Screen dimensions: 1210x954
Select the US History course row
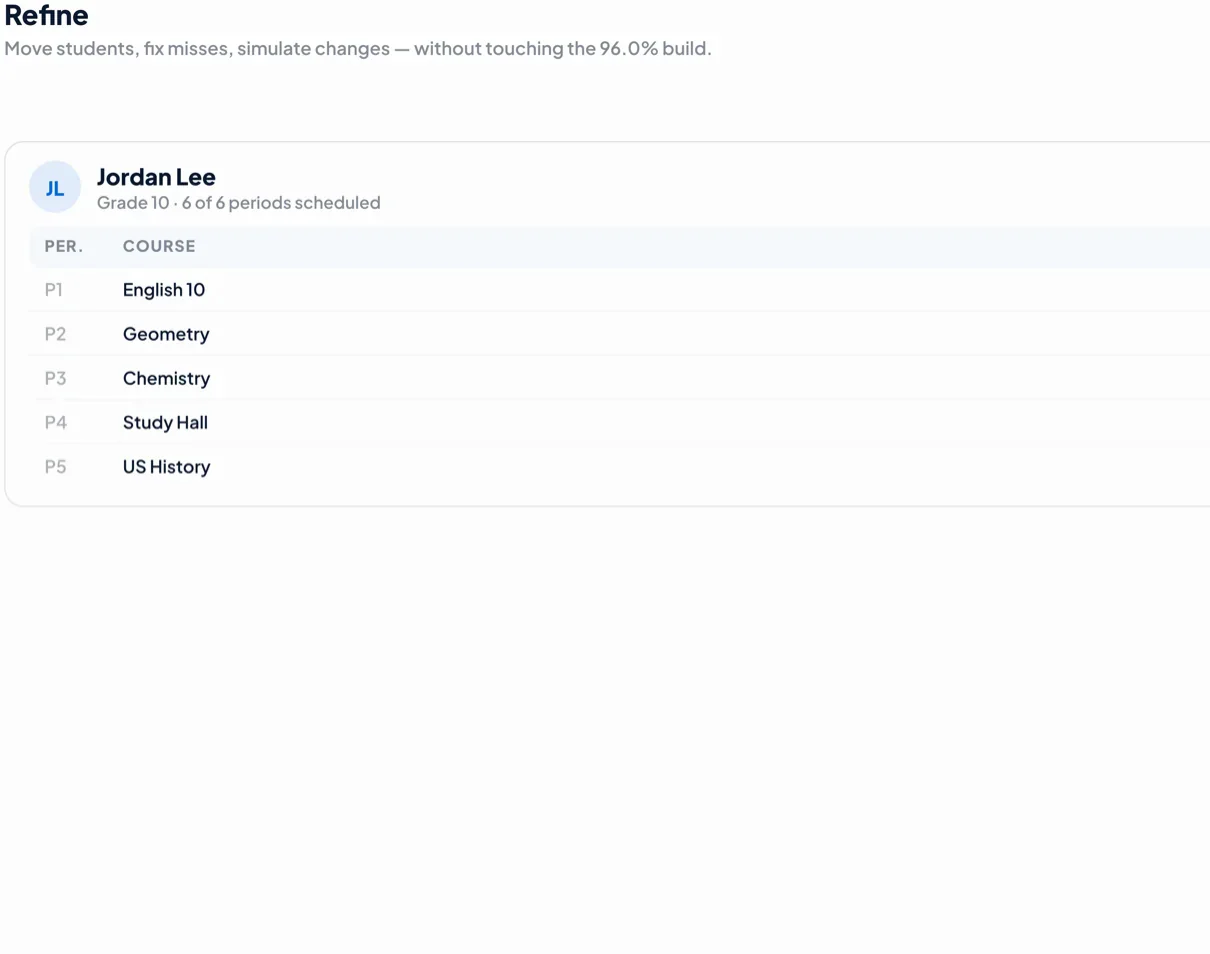(x=619, y=466)
